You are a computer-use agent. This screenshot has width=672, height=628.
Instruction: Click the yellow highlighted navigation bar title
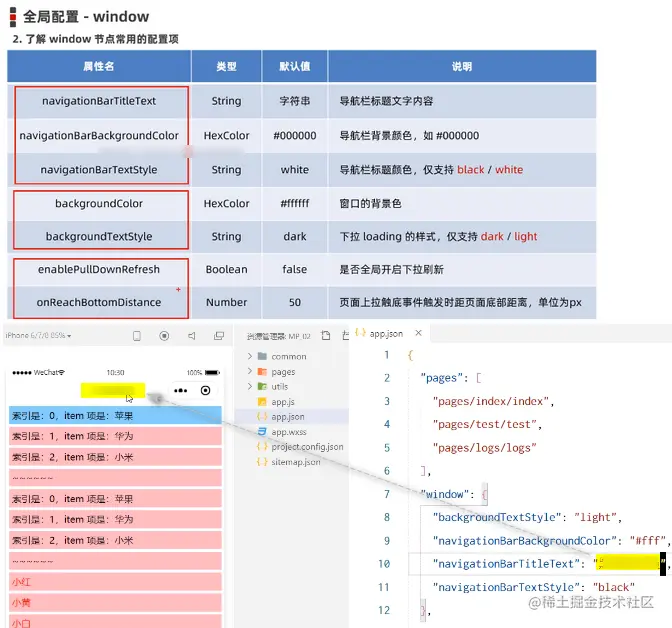pos(113,390)
